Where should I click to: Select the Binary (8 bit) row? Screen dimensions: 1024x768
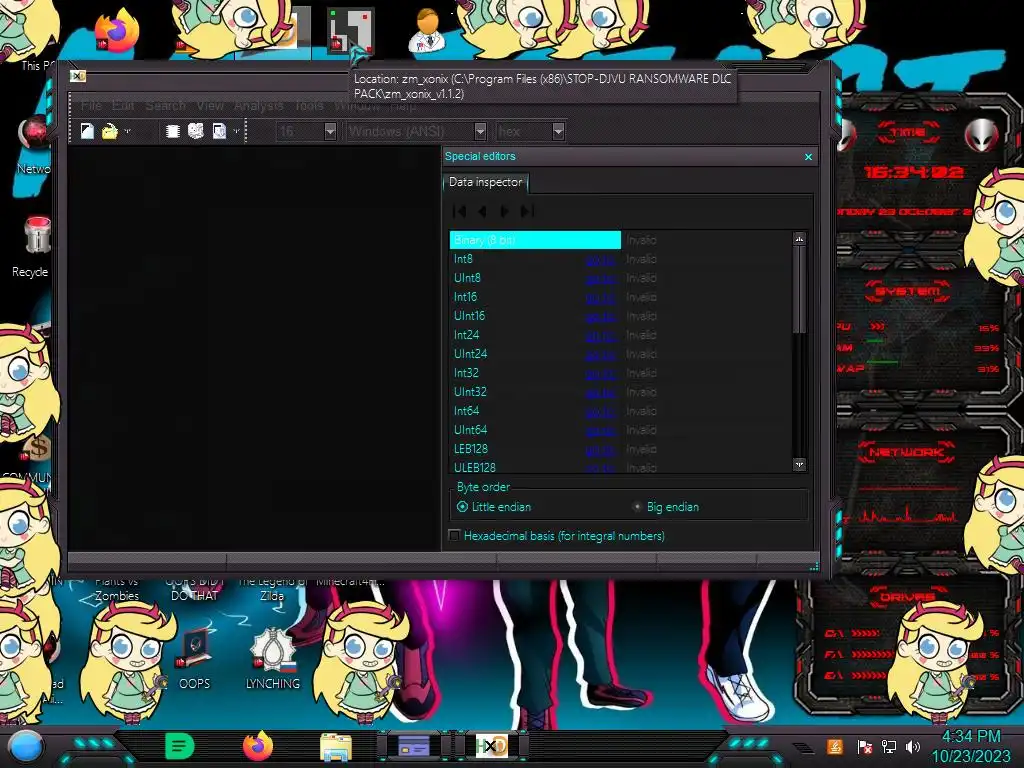point(535,240)
